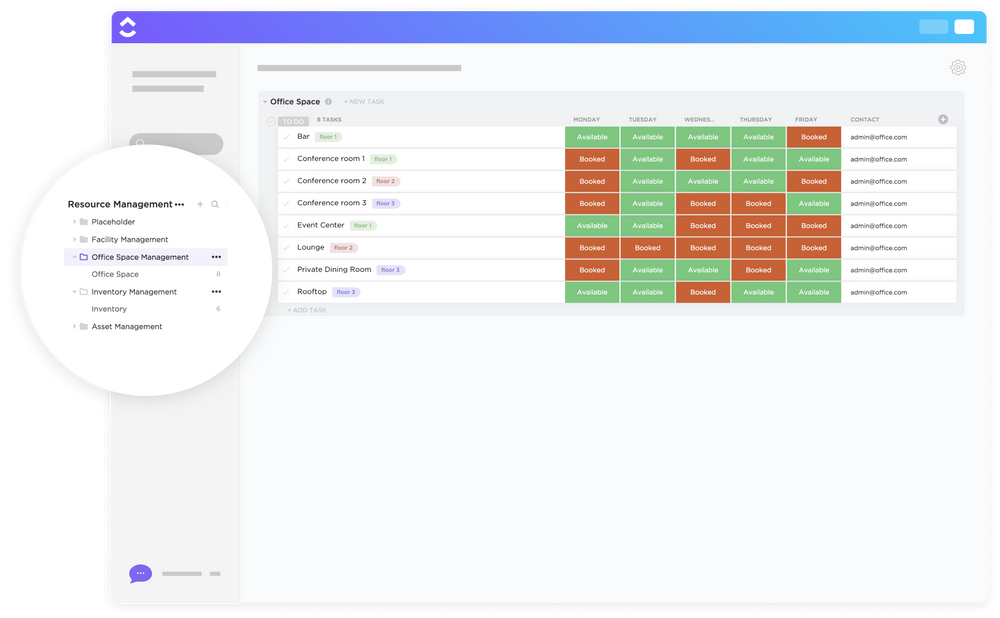Screen dimensions: 1000x618
Task: Select the Booked status cell for Lounge on Monday
Action: [592, 247]
